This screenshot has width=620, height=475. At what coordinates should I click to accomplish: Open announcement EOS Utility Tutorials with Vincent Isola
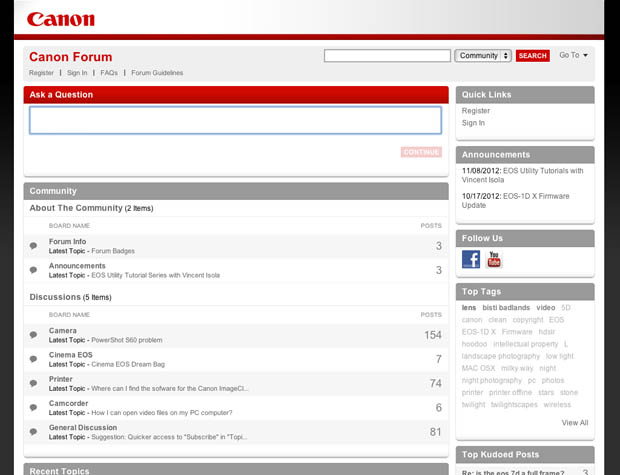coord(522,175)
